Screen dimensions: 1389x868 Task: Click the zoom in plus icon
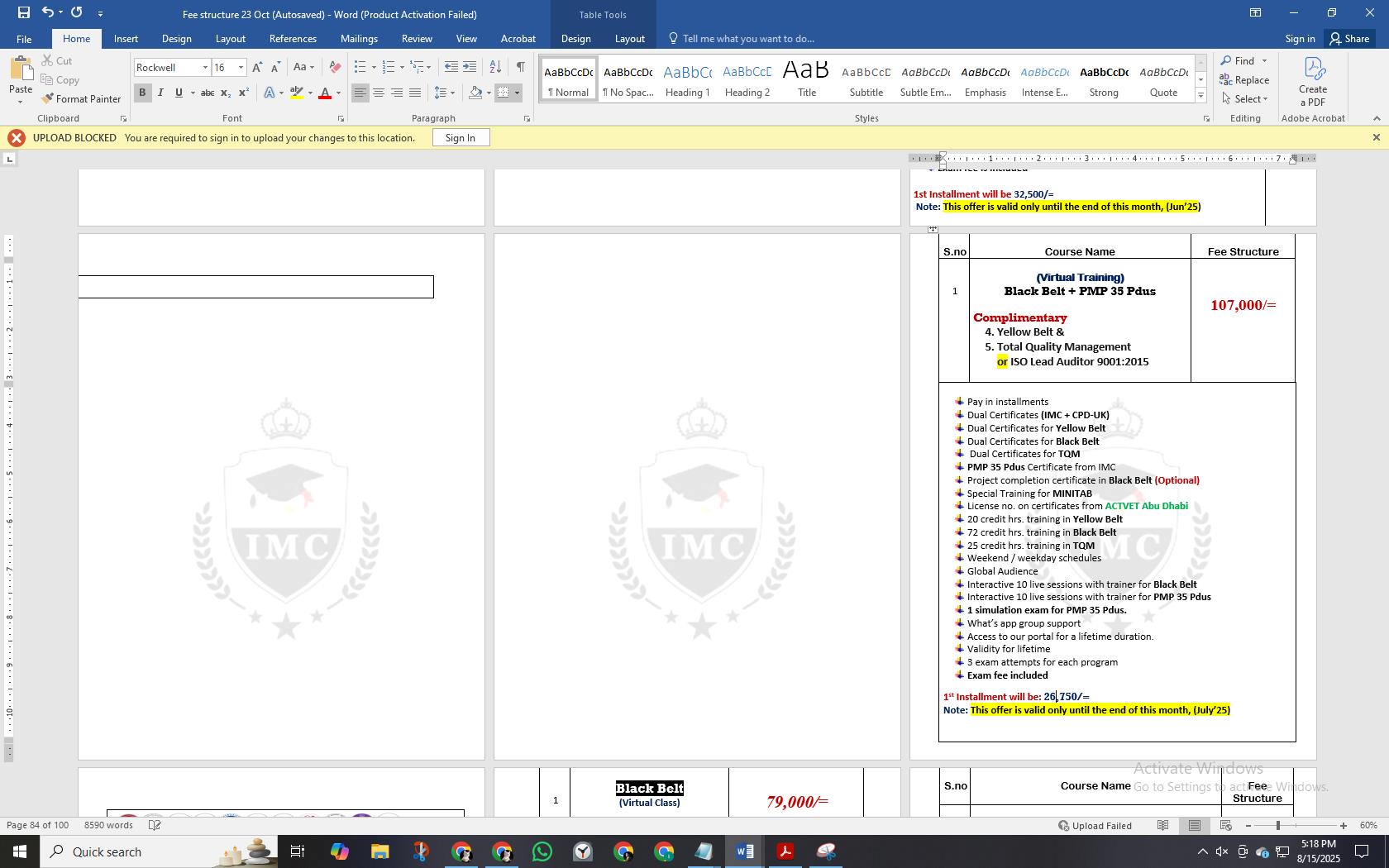1344,826
